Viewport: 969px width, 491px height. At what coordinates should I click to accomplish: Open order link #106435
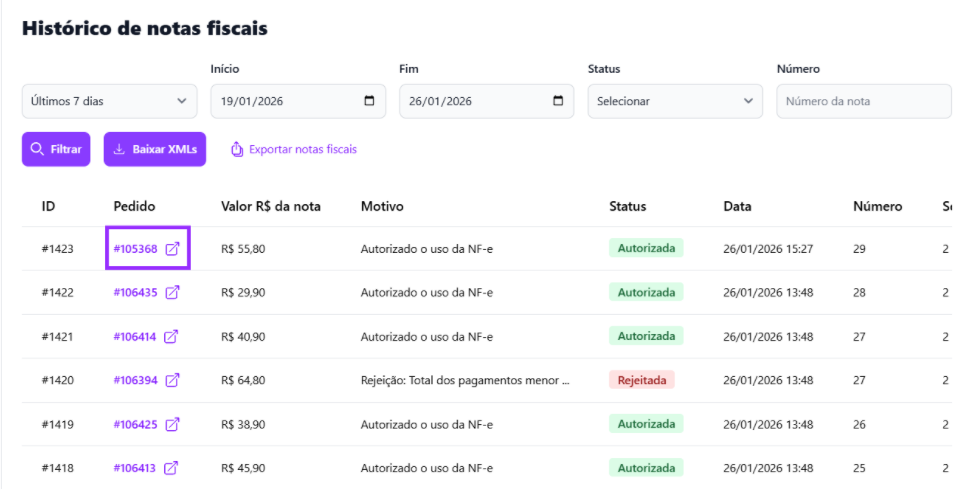135,293
